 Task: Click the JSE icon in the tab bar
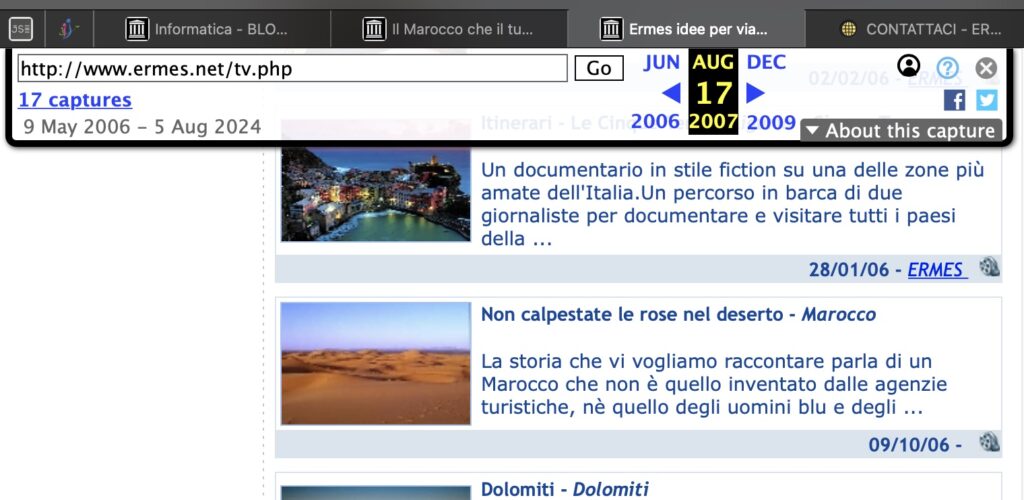click(x=20, y=29)
